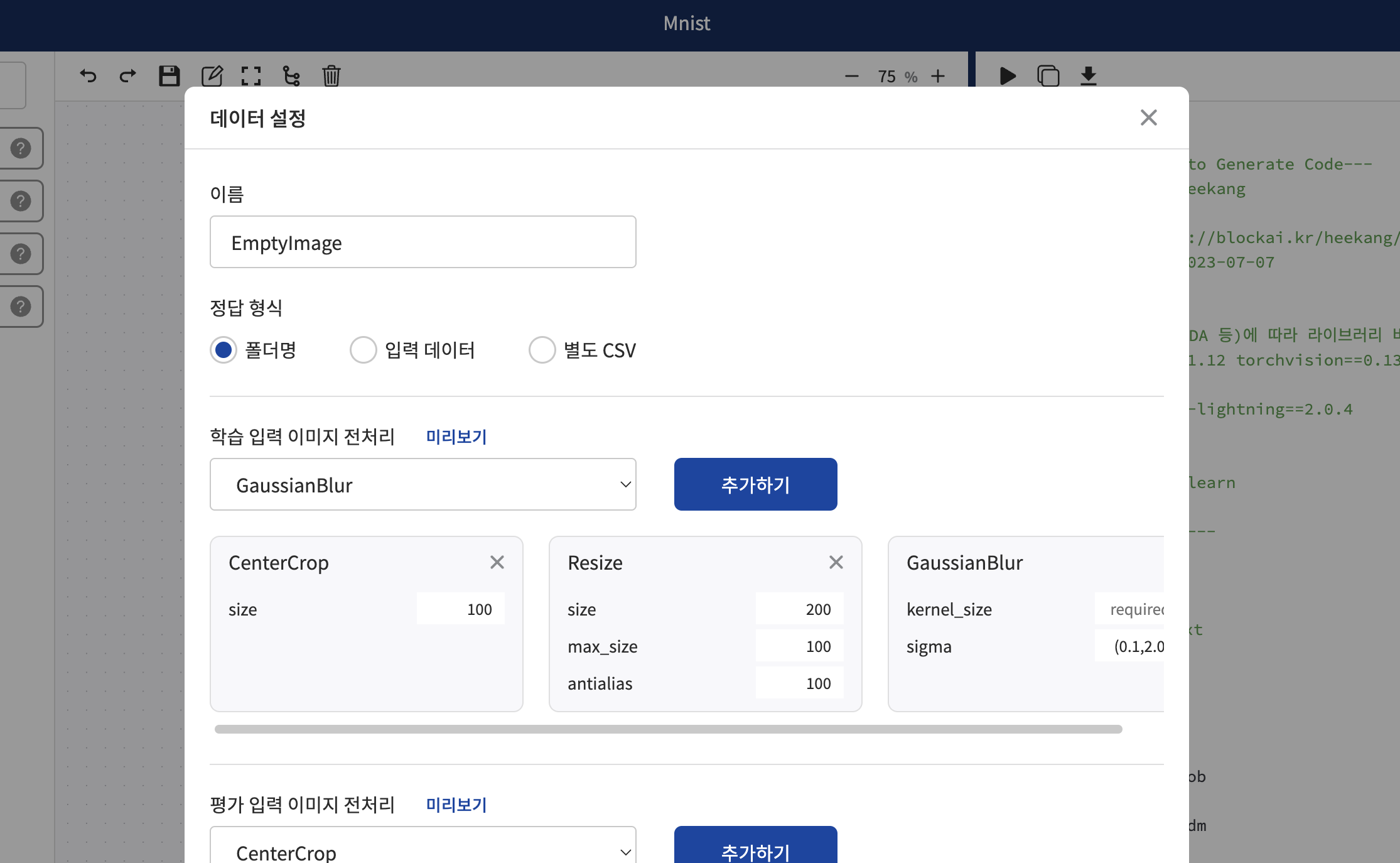Remove the Resize transformation card

coord(835,562)
